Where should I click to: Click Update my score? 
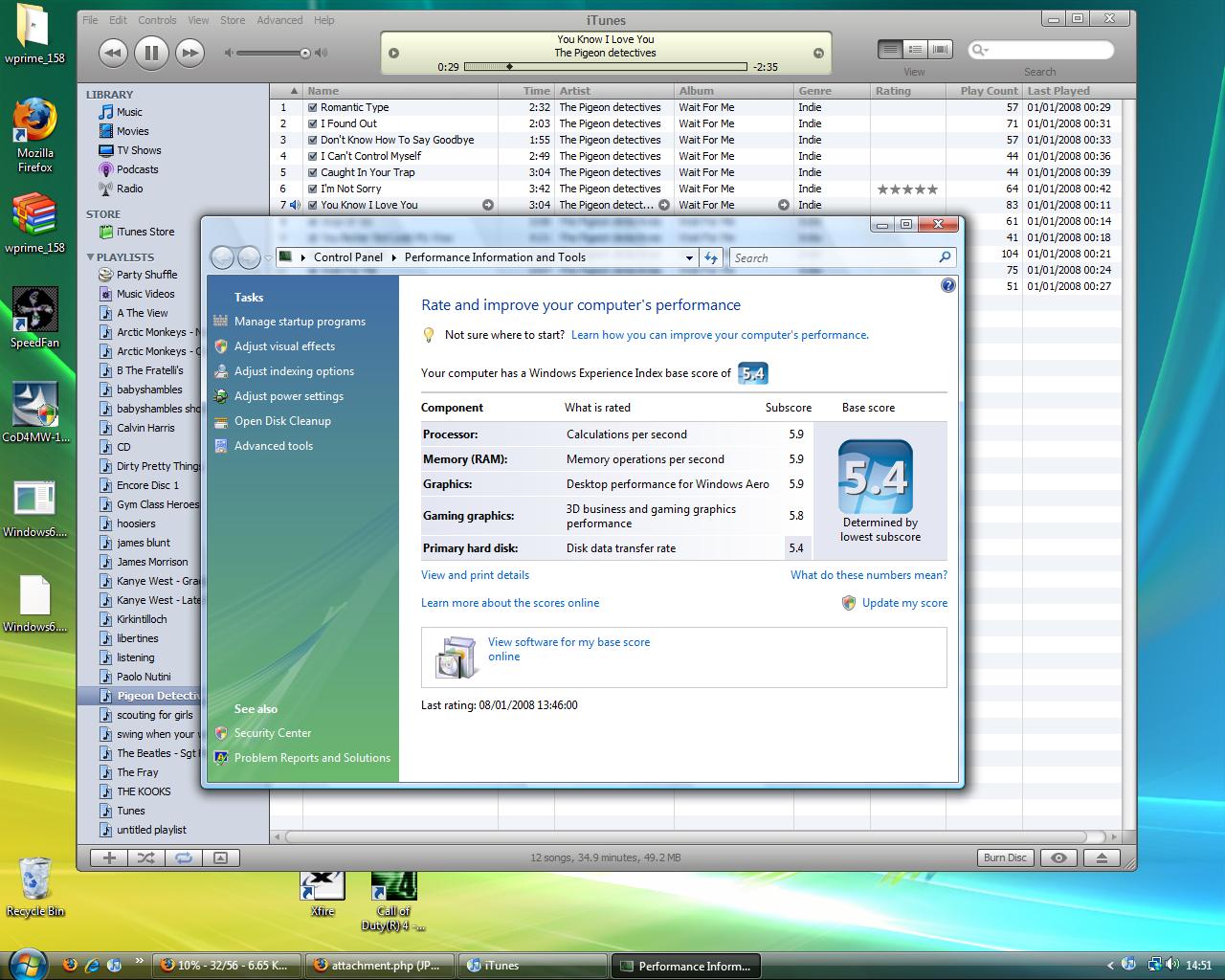[904, 603]
